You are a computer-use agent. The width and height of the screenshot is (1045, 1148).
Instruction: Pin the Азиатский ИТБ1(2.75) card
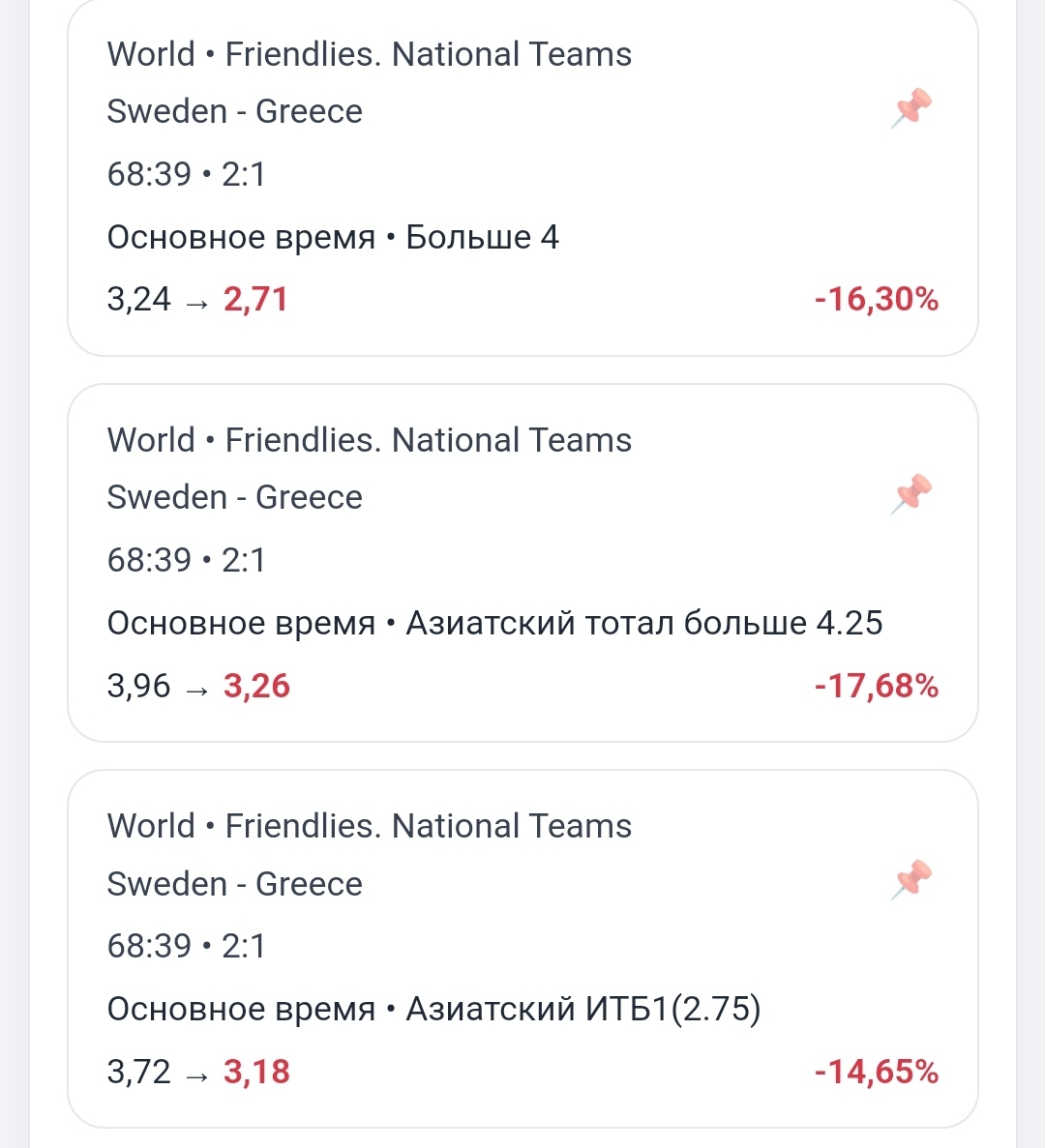pos(911,880)
